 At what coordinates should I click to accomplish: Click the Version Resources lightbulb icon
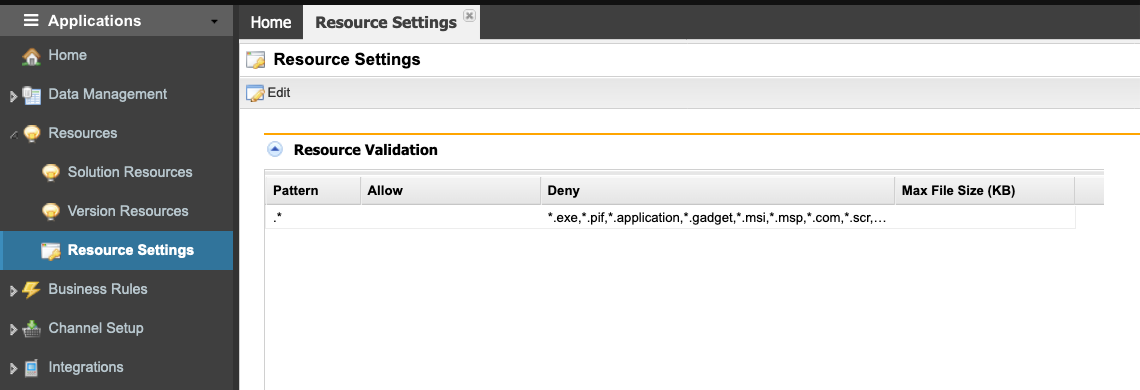50,212
